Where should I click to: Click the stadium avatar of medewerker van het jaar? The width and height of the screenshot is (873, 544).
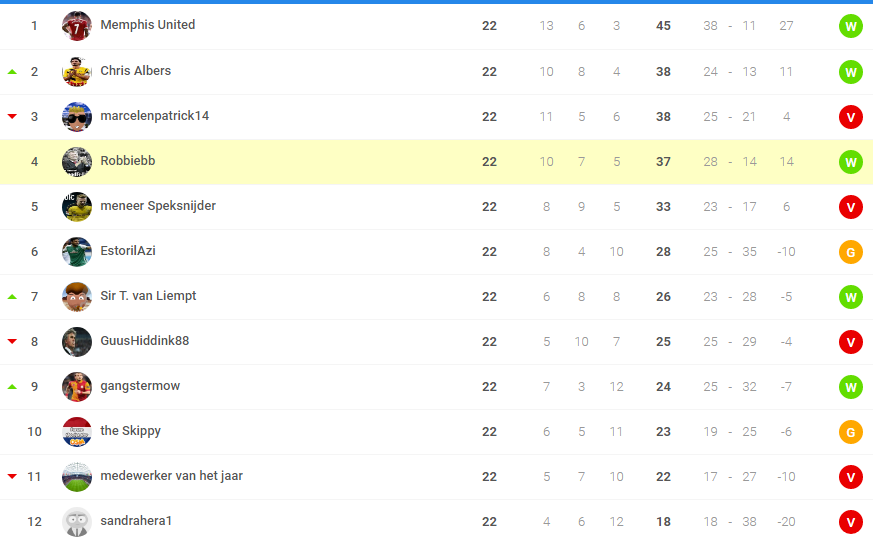click(x=77, y=477)
